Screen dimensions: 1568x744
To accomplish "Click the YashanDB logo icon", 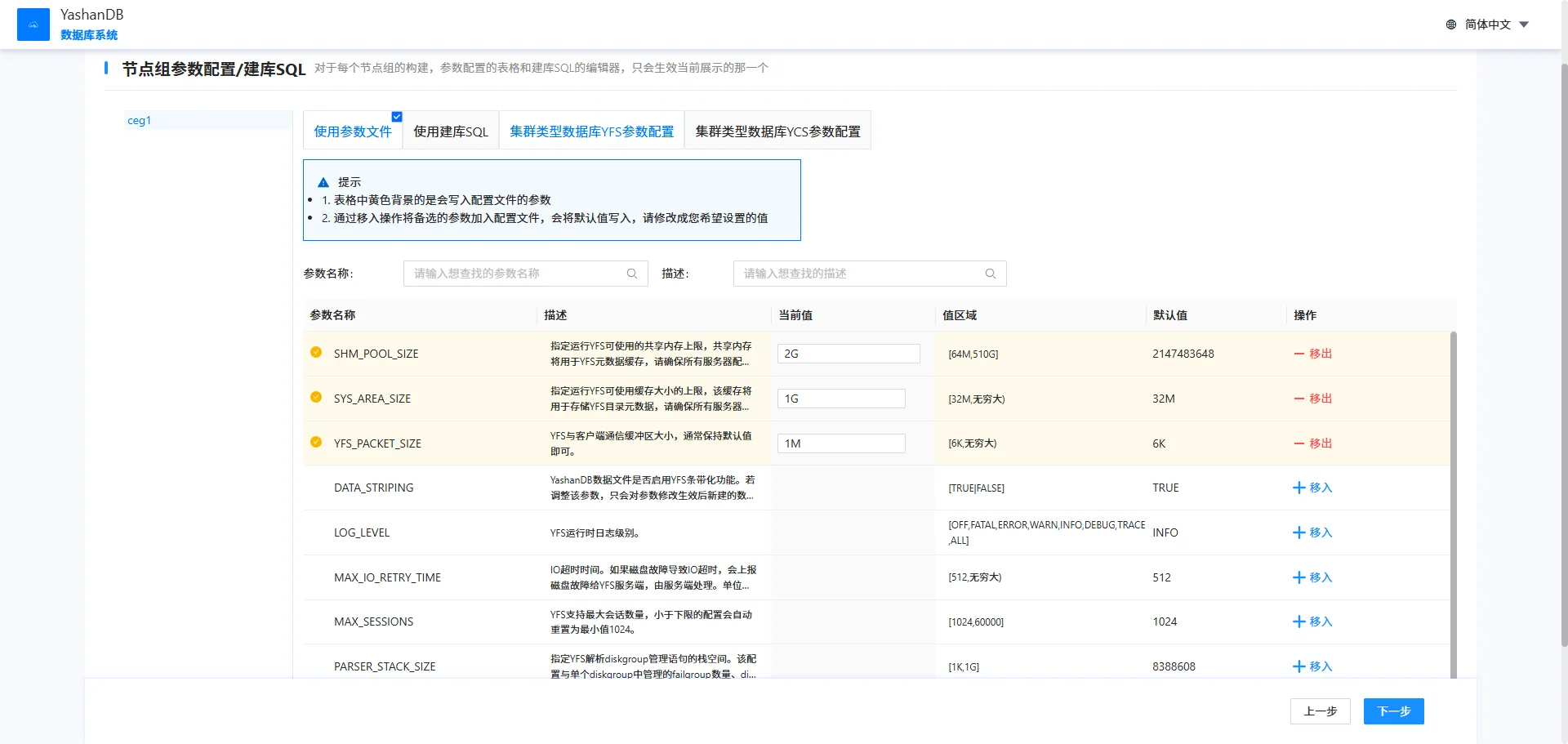I will (x=33, y=25).
